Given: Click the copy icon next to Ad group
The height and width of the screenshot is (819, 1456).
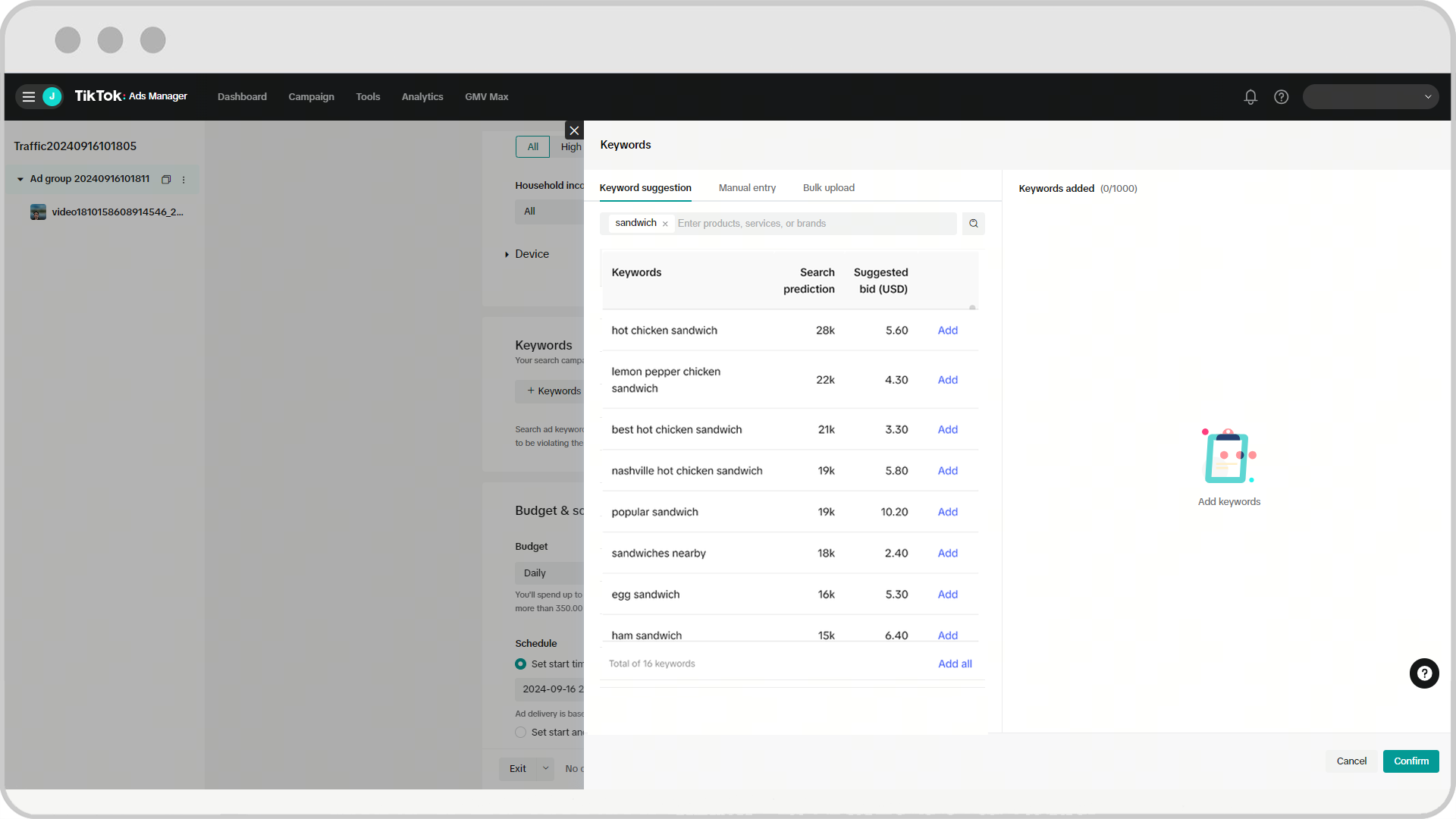Looking at the screenshot, I should (167, 179).
